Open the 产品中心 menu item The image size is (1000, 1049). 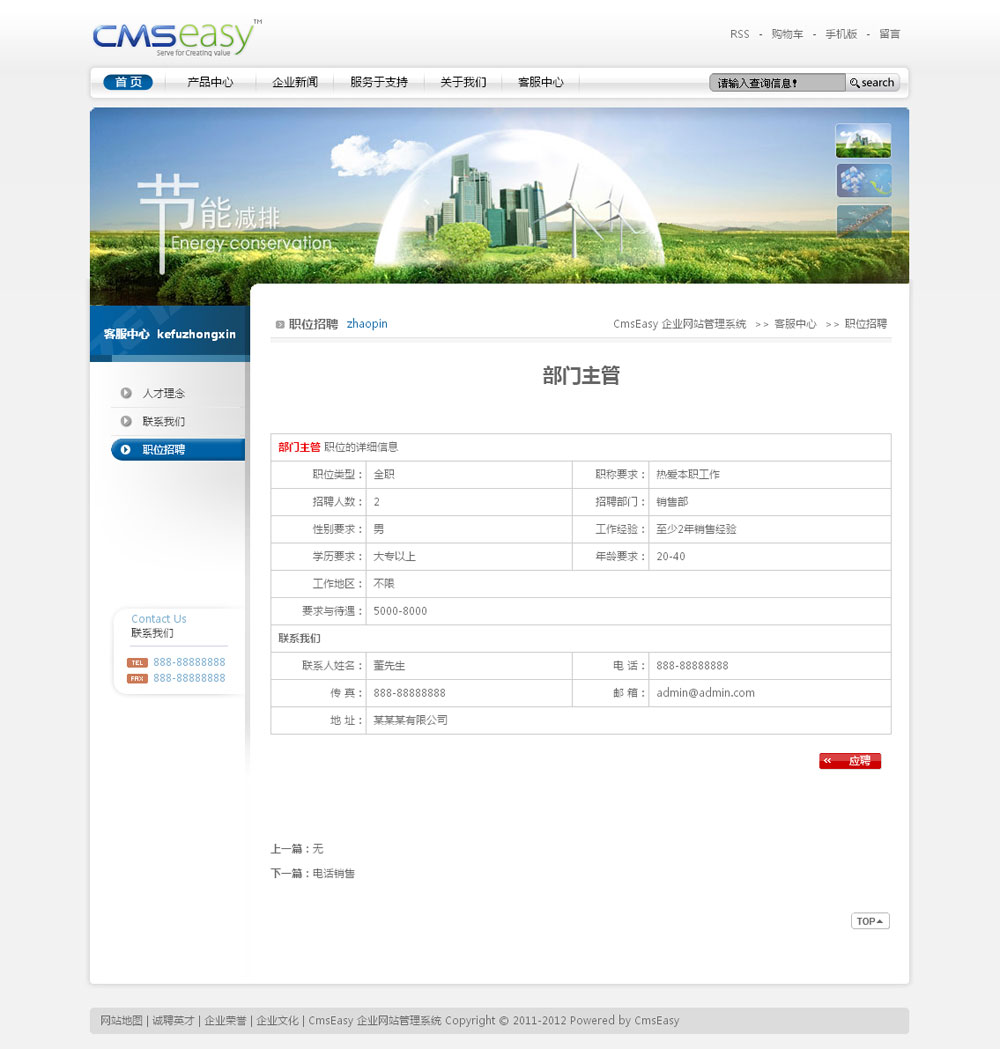tap(210, 82)
